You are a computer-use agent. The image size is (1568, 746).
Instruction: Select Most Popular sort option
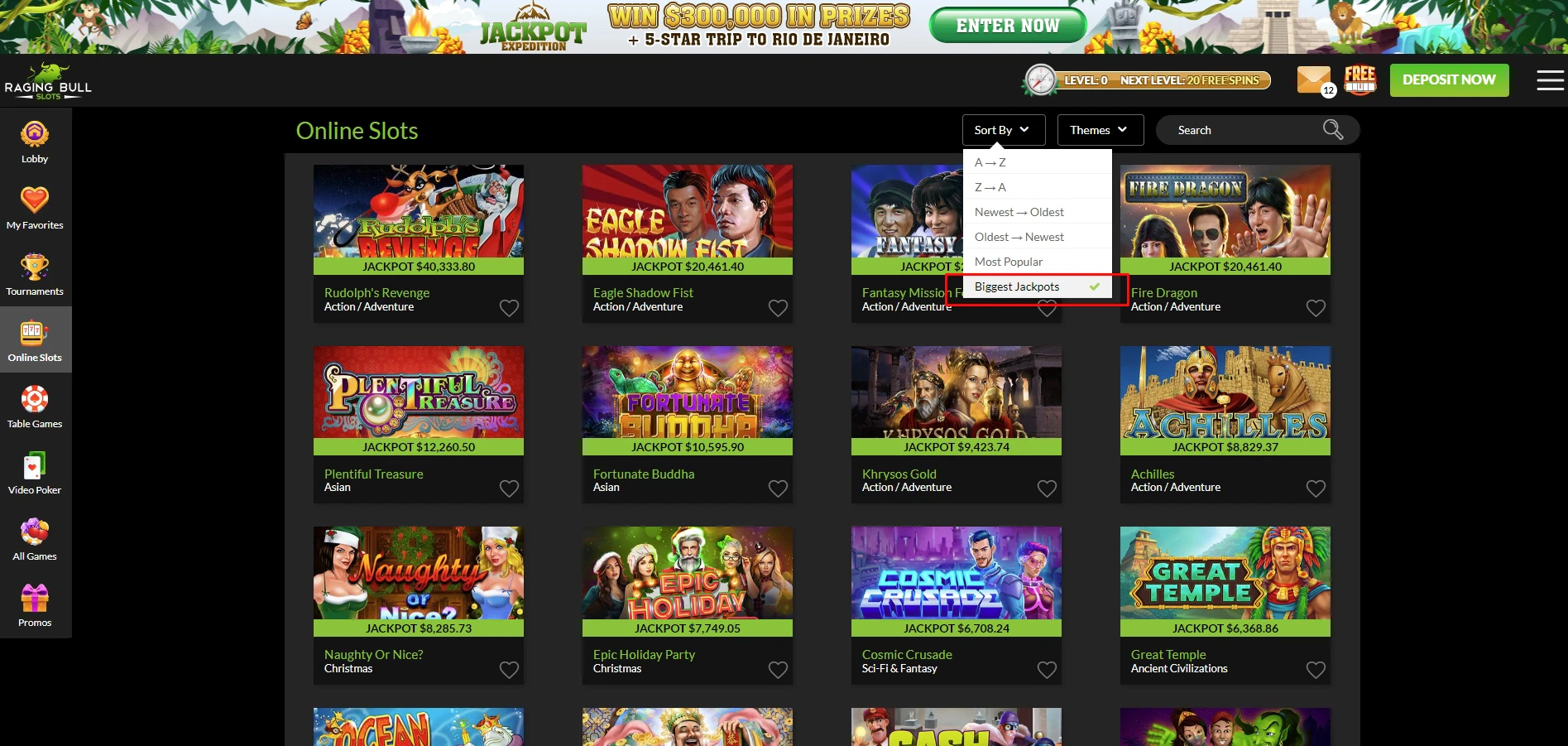(x=1038, y=262)
